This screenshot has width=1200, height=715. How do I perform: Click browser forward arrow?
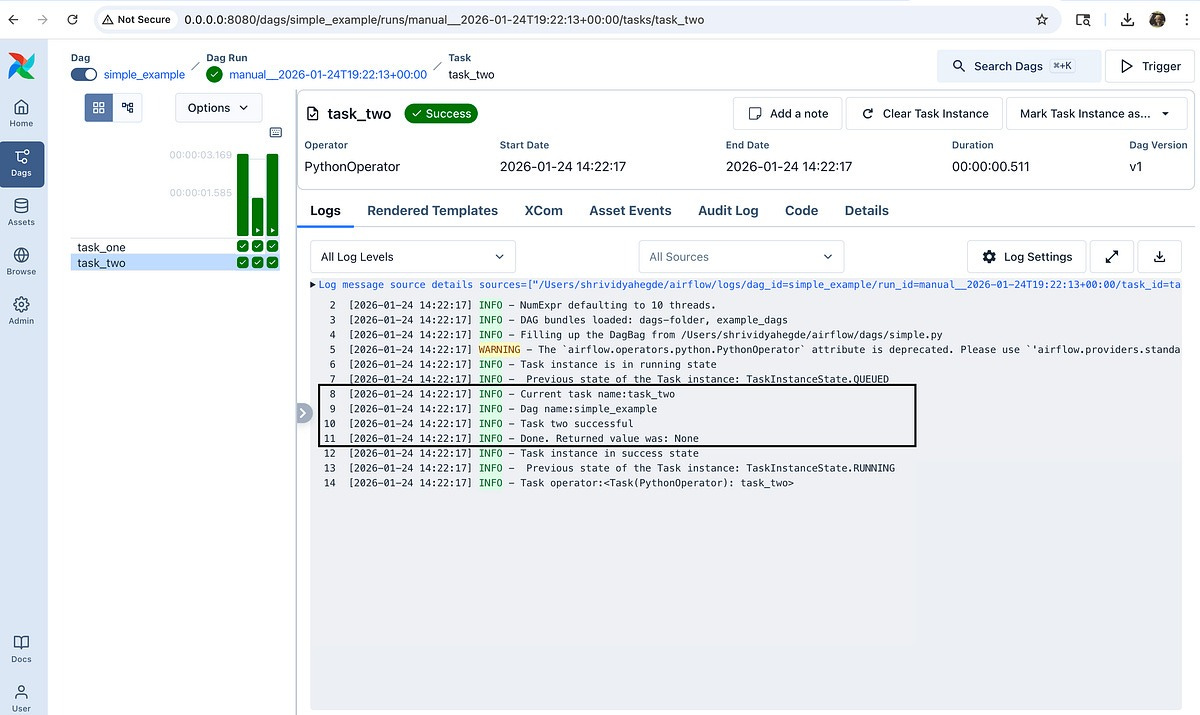click(x=43, y=19)
